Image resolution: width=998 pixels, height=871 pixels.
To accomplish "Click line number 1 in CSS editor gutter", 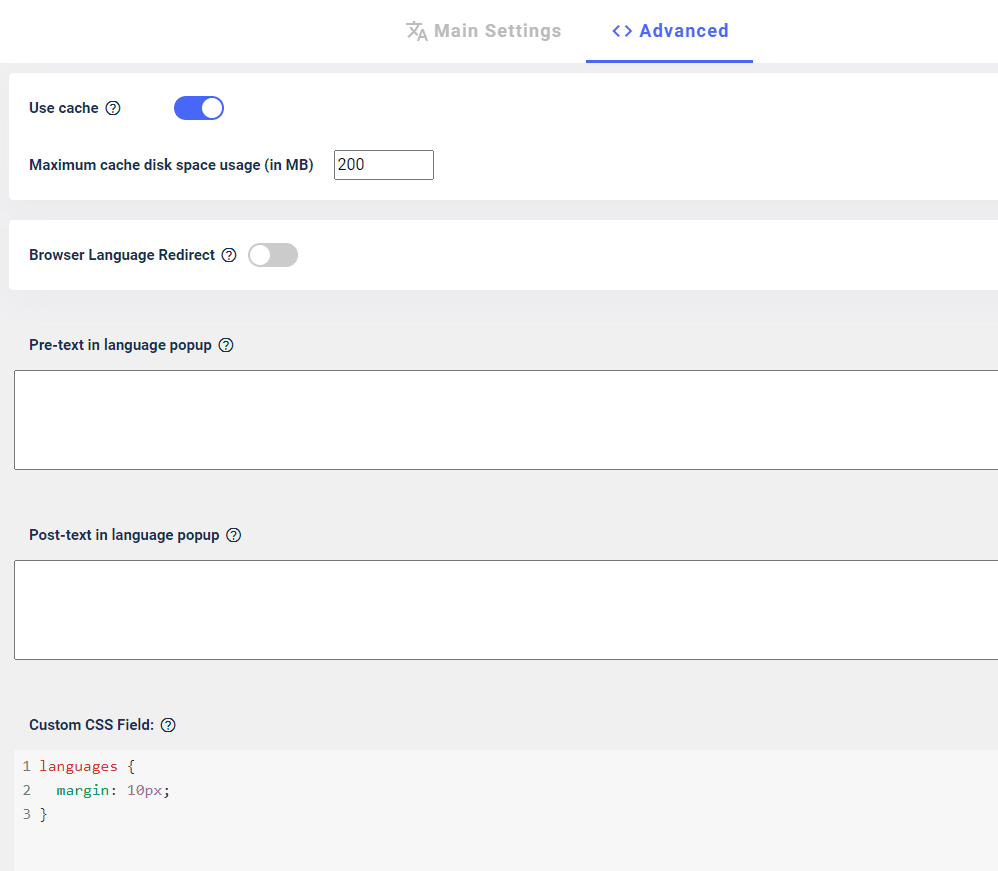I will coord(27,767).
